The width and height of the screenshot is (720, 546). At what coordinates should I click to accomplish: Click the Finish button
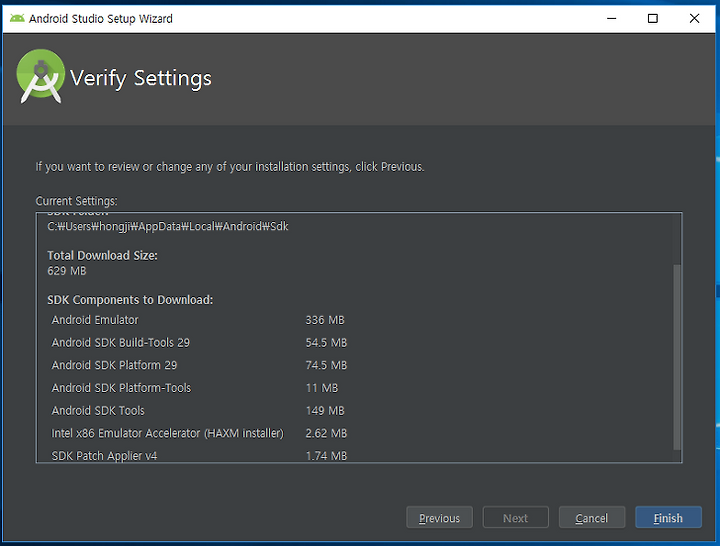(x=668, y=518)
